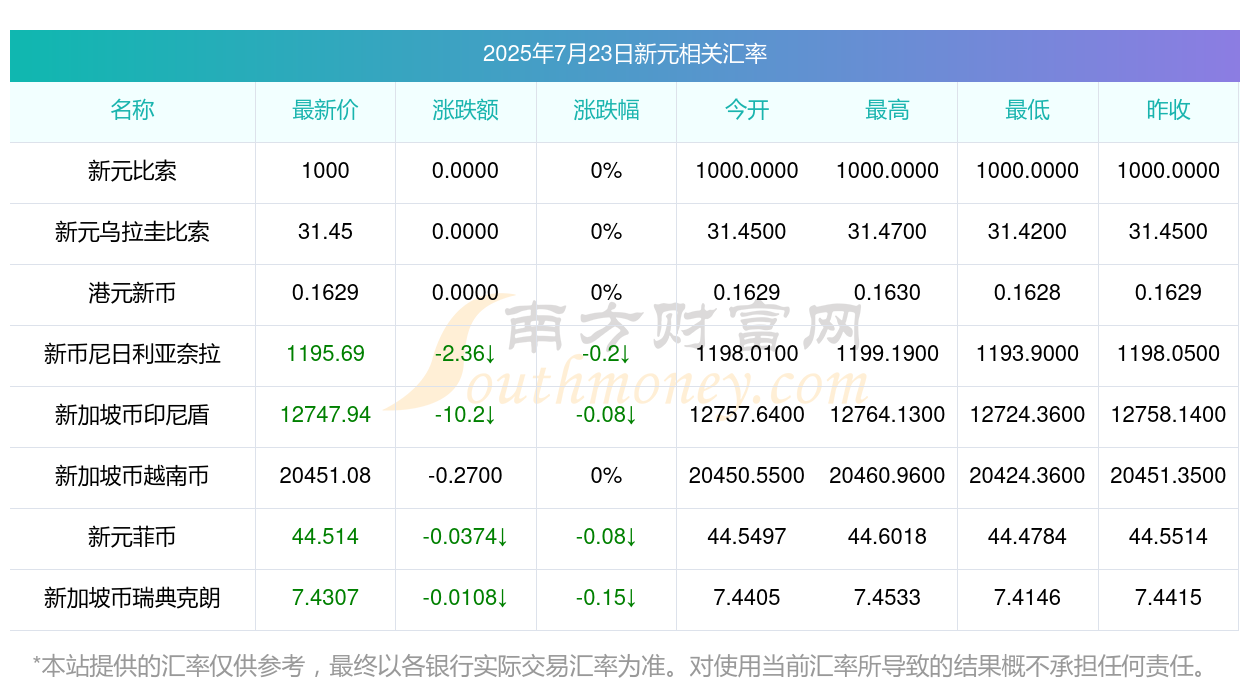1250x698 pixels.
Task: Select previous close 20451.3500
Action: pos(1168,476)
